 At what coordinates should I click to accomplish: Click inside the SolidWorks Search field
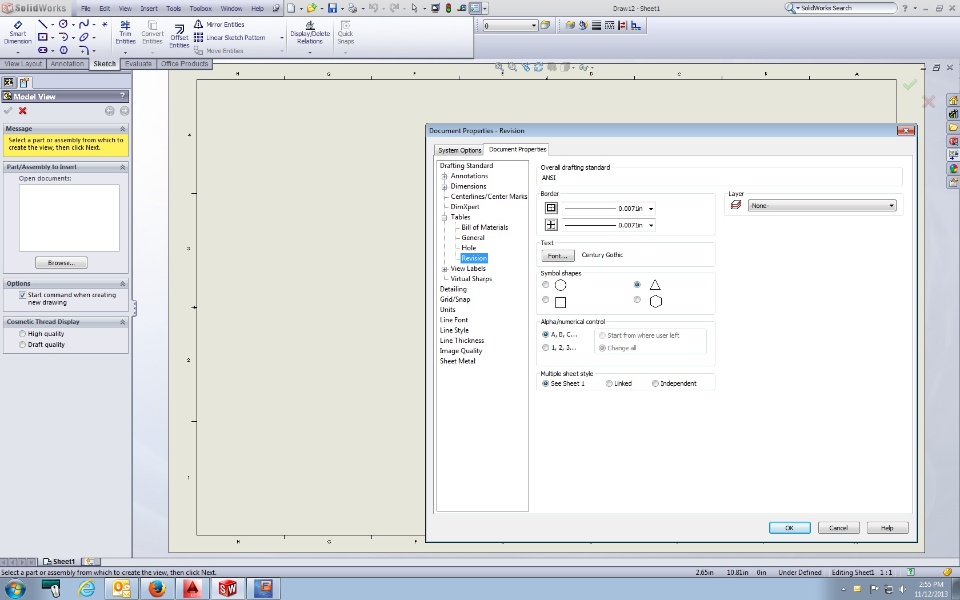[x=847, y=8]
